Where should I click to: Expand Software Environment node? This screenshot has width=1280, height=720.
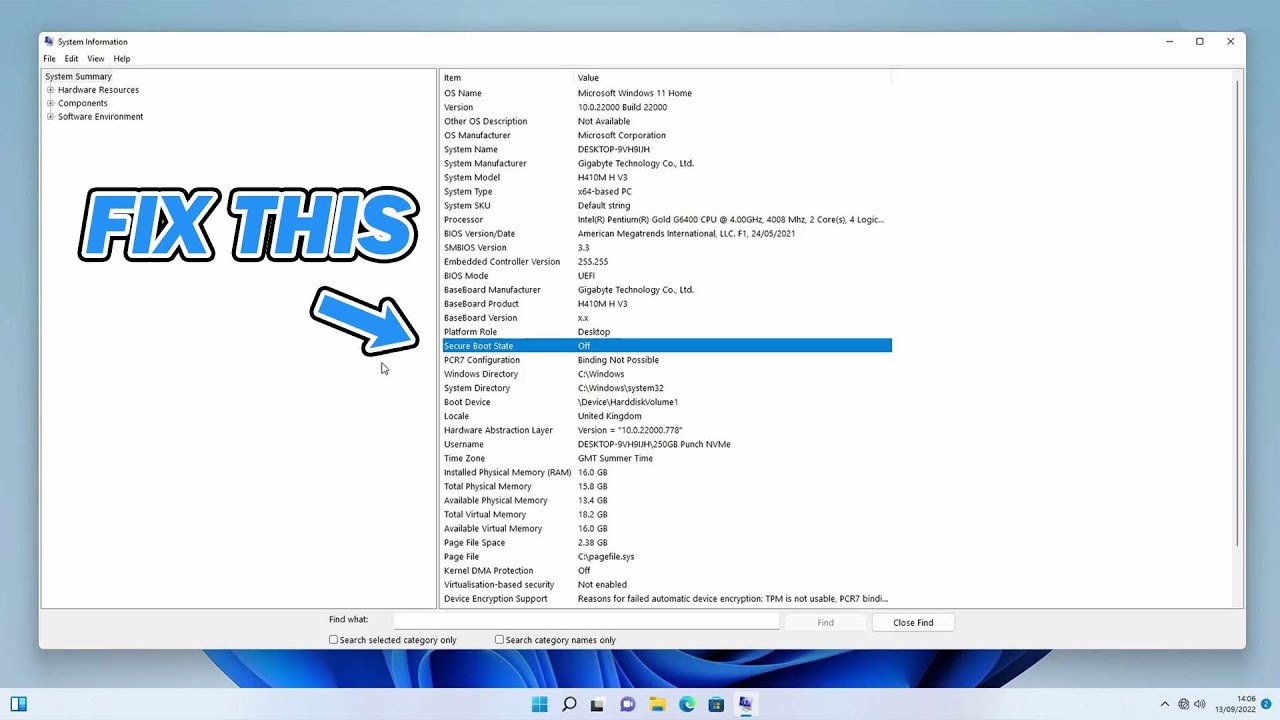50,117
